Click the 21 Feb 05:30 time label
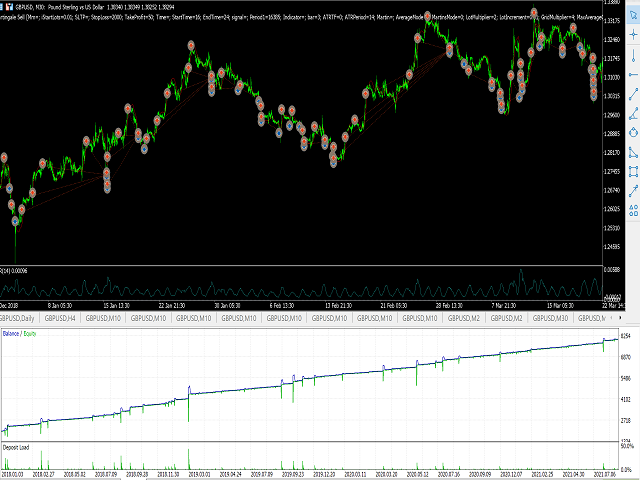640x480 pixels. (x=394, y=305)
